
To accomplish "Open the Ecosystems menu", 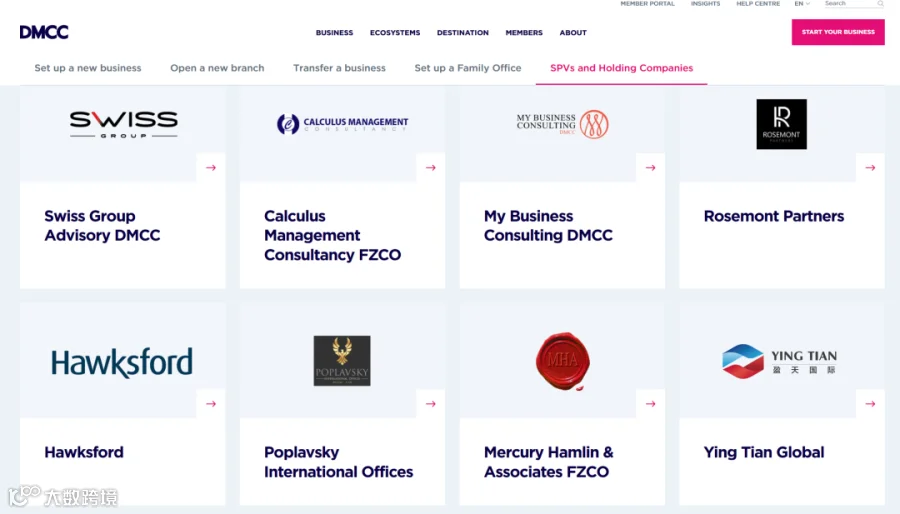I will coord(395,33).
